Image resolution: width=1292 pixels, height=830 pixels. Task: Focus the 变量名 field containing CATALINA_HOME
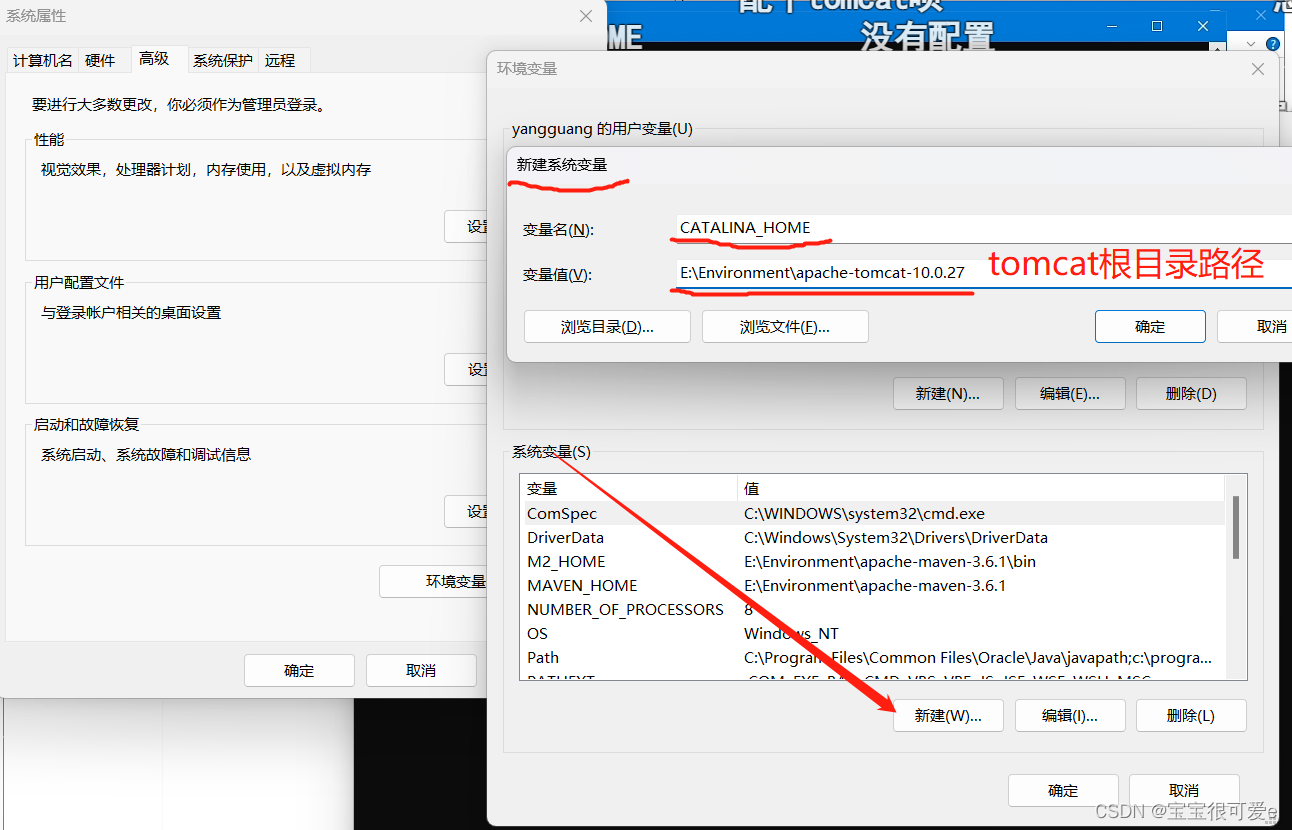[x=982, y=228]
